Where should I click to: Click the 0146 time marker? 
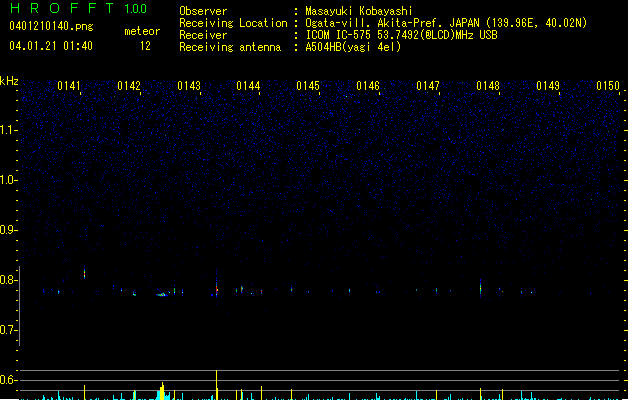[368, 86]
